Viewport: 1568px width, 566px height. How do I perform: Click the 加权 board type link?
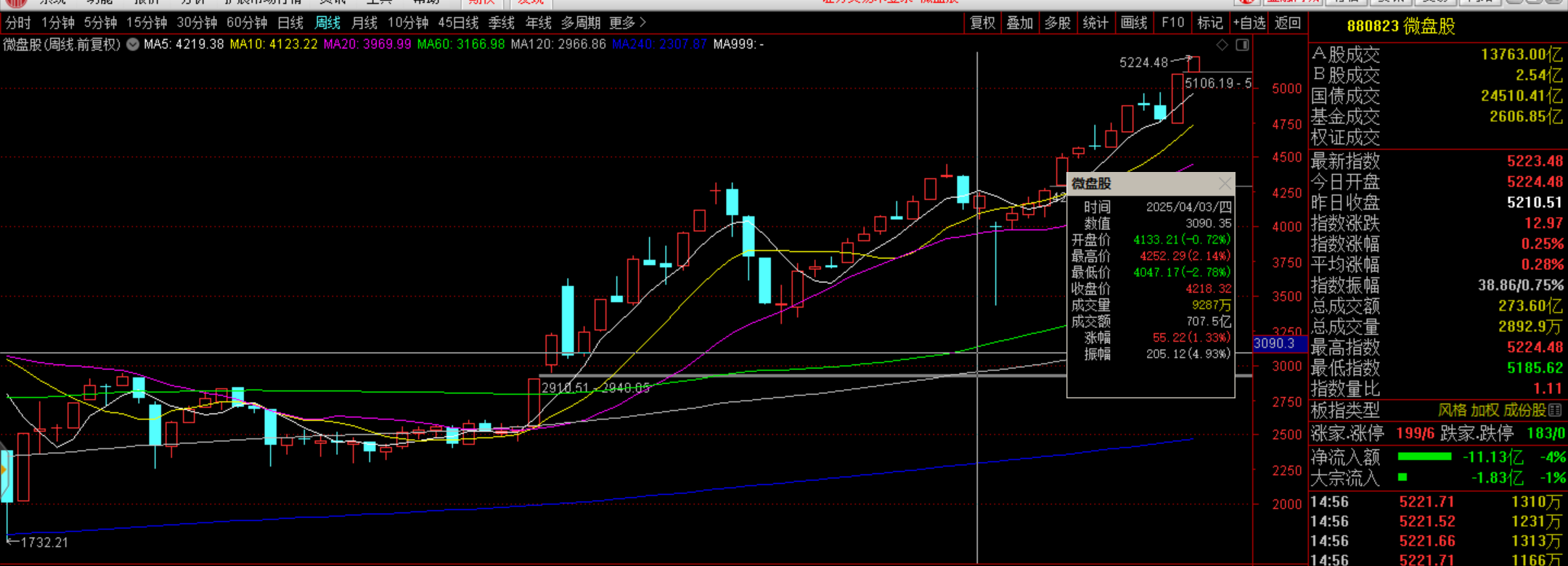coord(1485,411)
